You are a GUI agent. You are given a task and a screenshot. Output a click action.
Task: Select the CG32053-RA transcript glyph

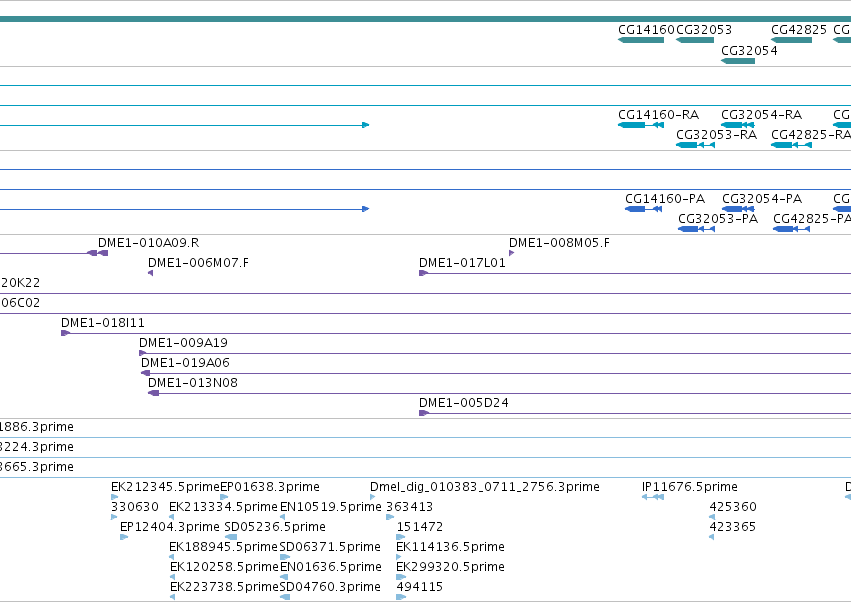point(695,145)
